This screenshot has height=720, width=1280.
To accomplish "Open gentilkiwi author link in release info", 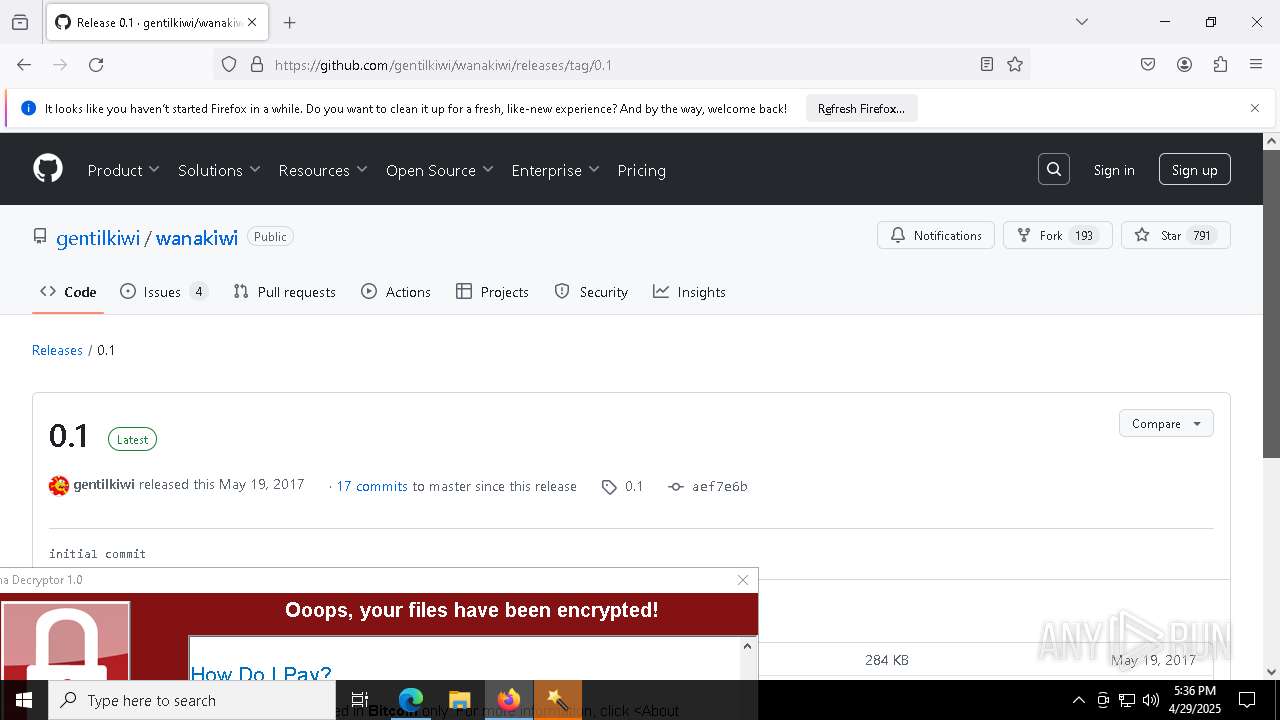I will click(x=104, y=484).
